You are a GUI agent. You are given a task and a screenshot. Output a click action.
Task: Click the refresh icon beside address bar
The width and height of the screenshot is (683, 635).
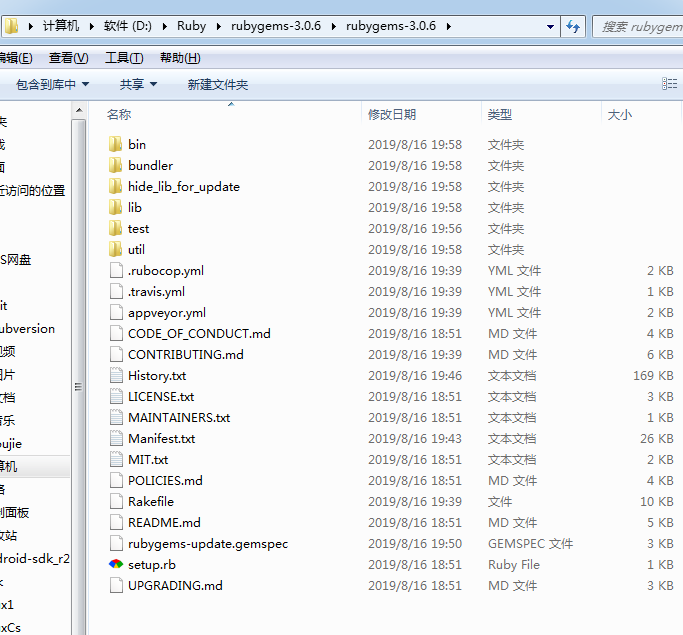click(x=573, y=27)
